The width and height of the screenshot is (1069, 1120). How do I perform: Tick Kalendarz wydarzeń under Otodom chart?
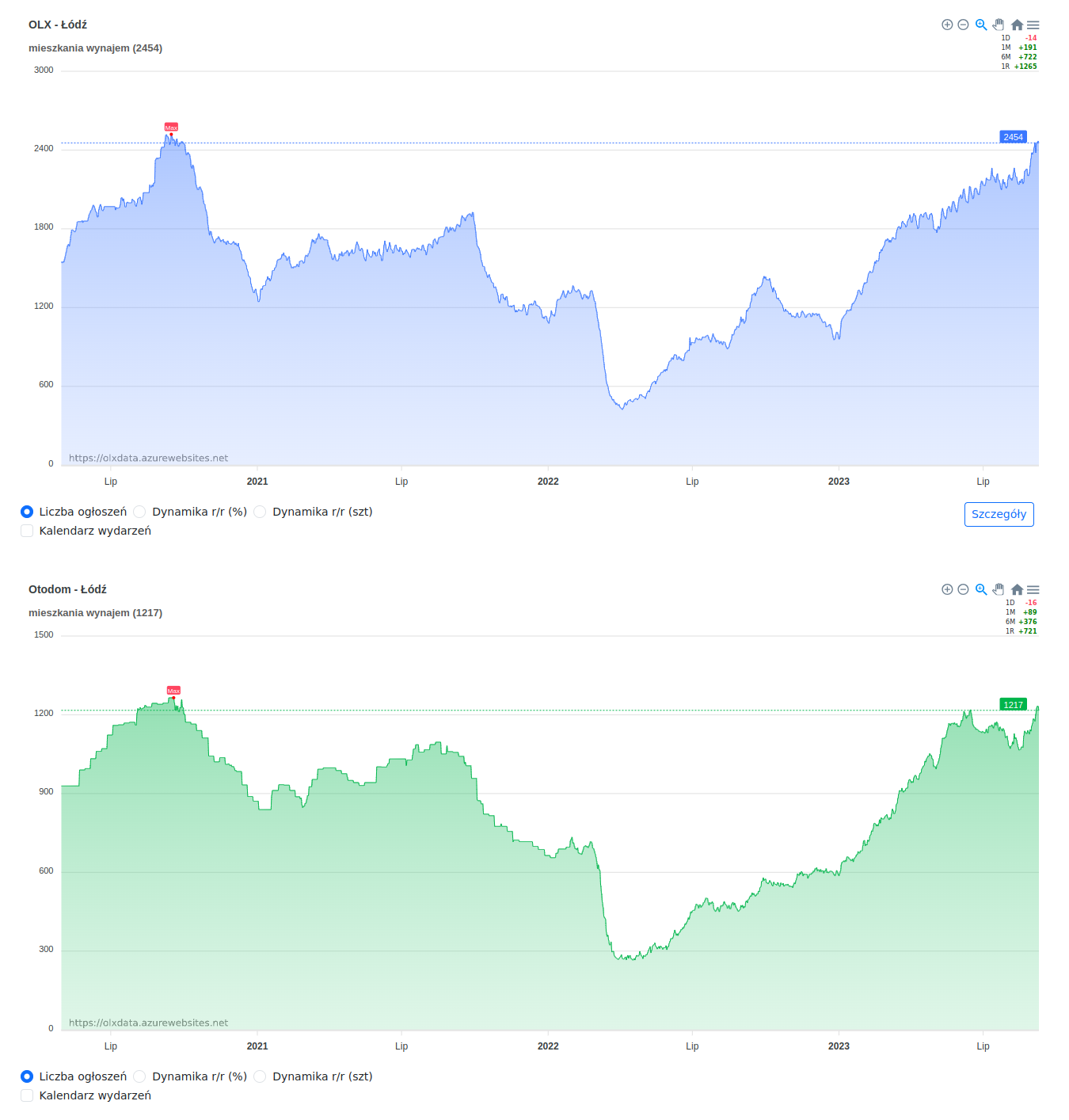(27, 1095)
